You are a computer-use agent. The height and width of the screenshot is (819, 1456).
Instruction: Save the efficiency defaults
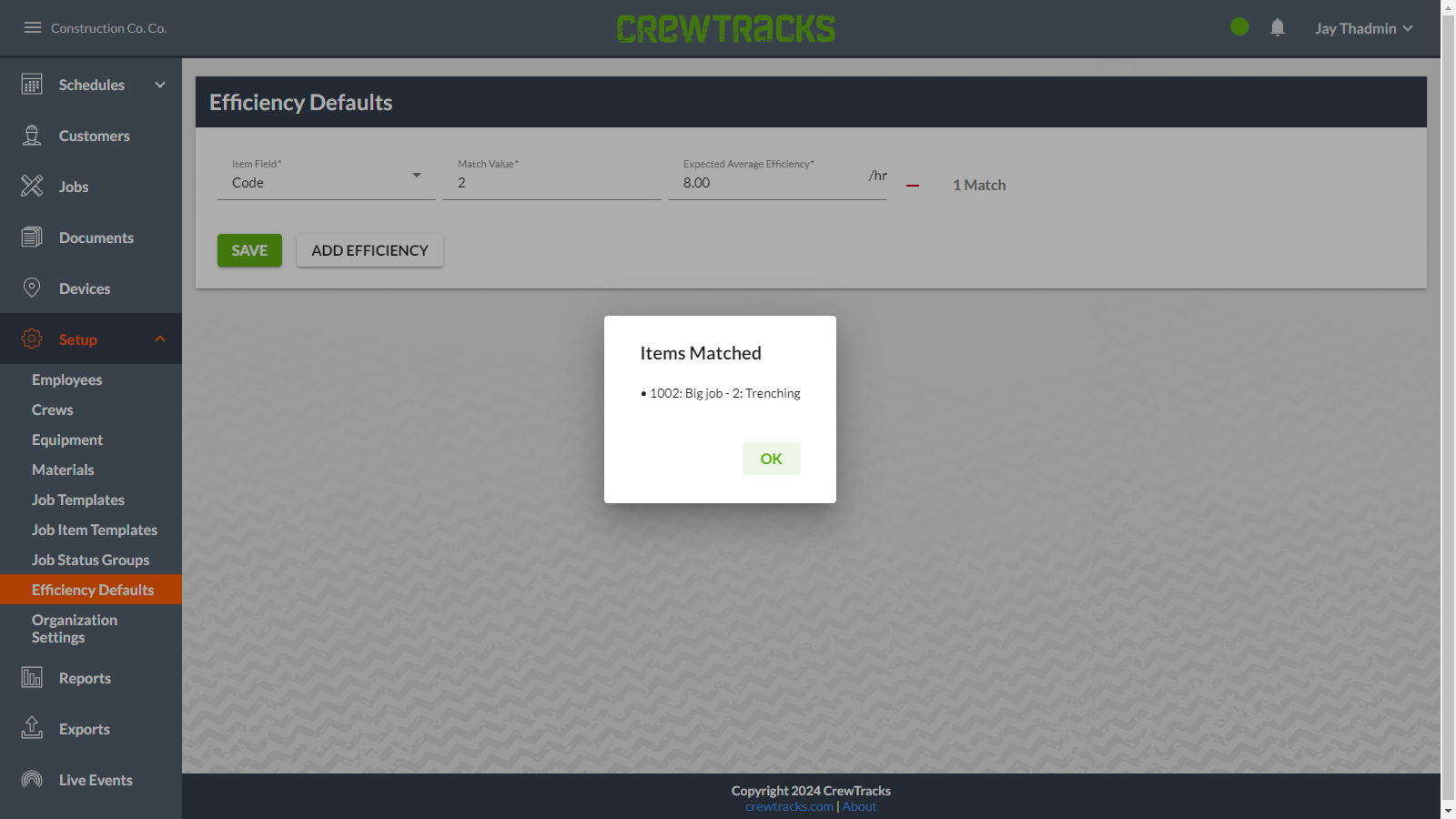(249, 250)
